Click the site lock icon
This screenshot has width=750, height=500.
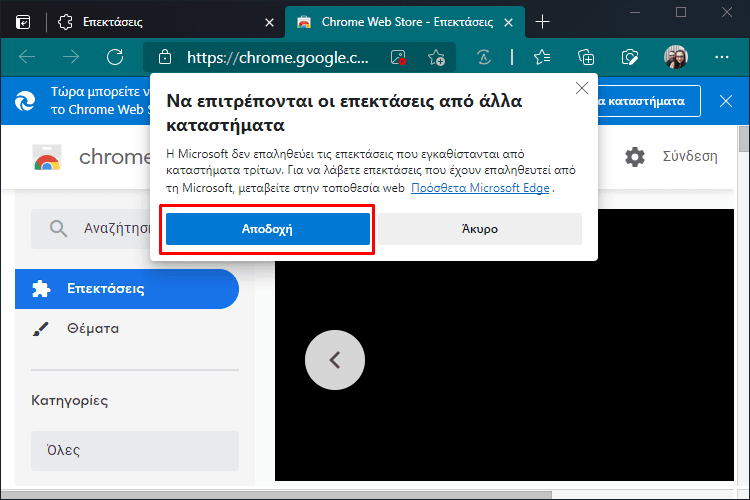165,57
